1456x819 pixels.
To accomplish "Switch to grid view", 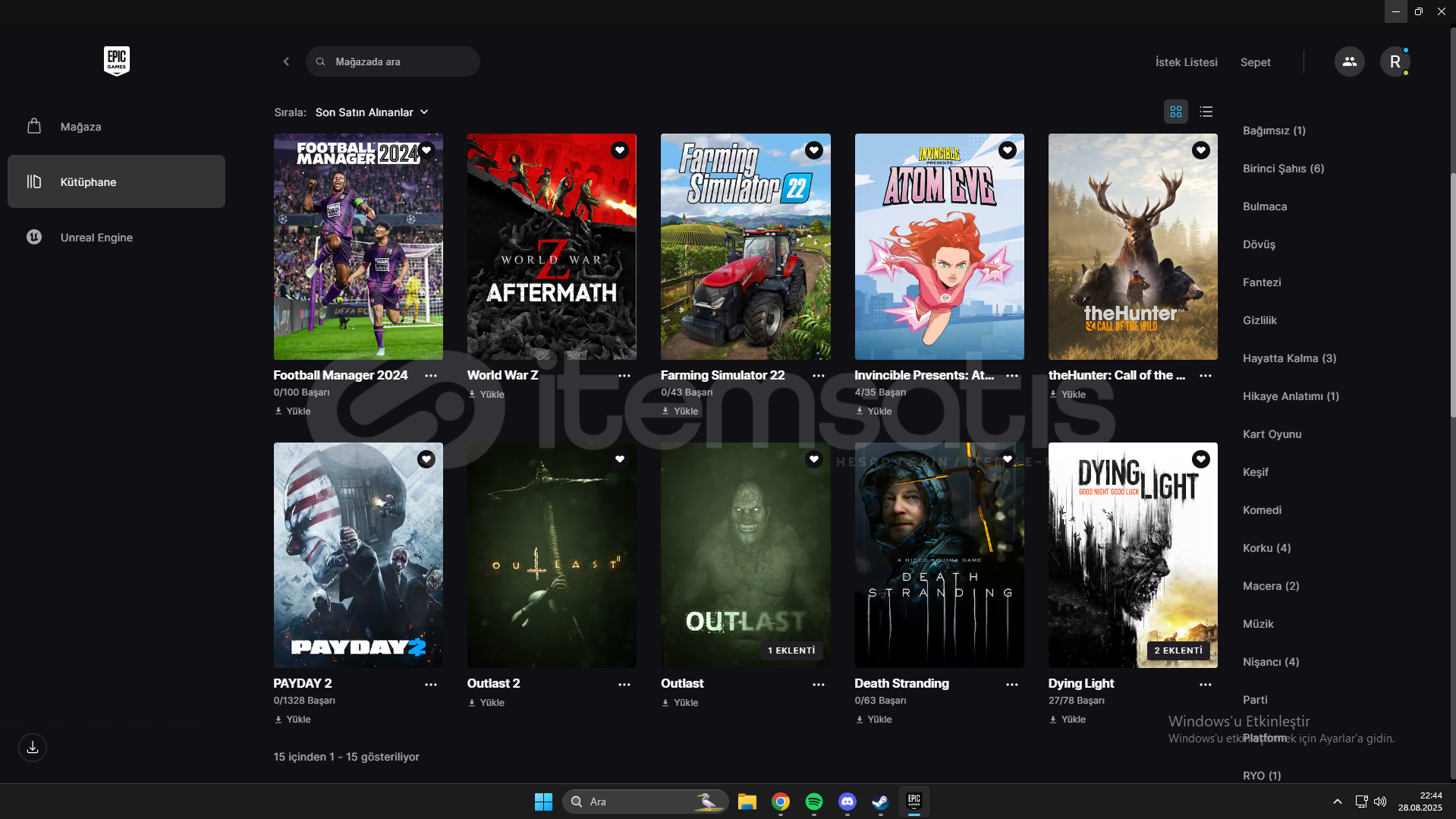I will [1175, 112].
